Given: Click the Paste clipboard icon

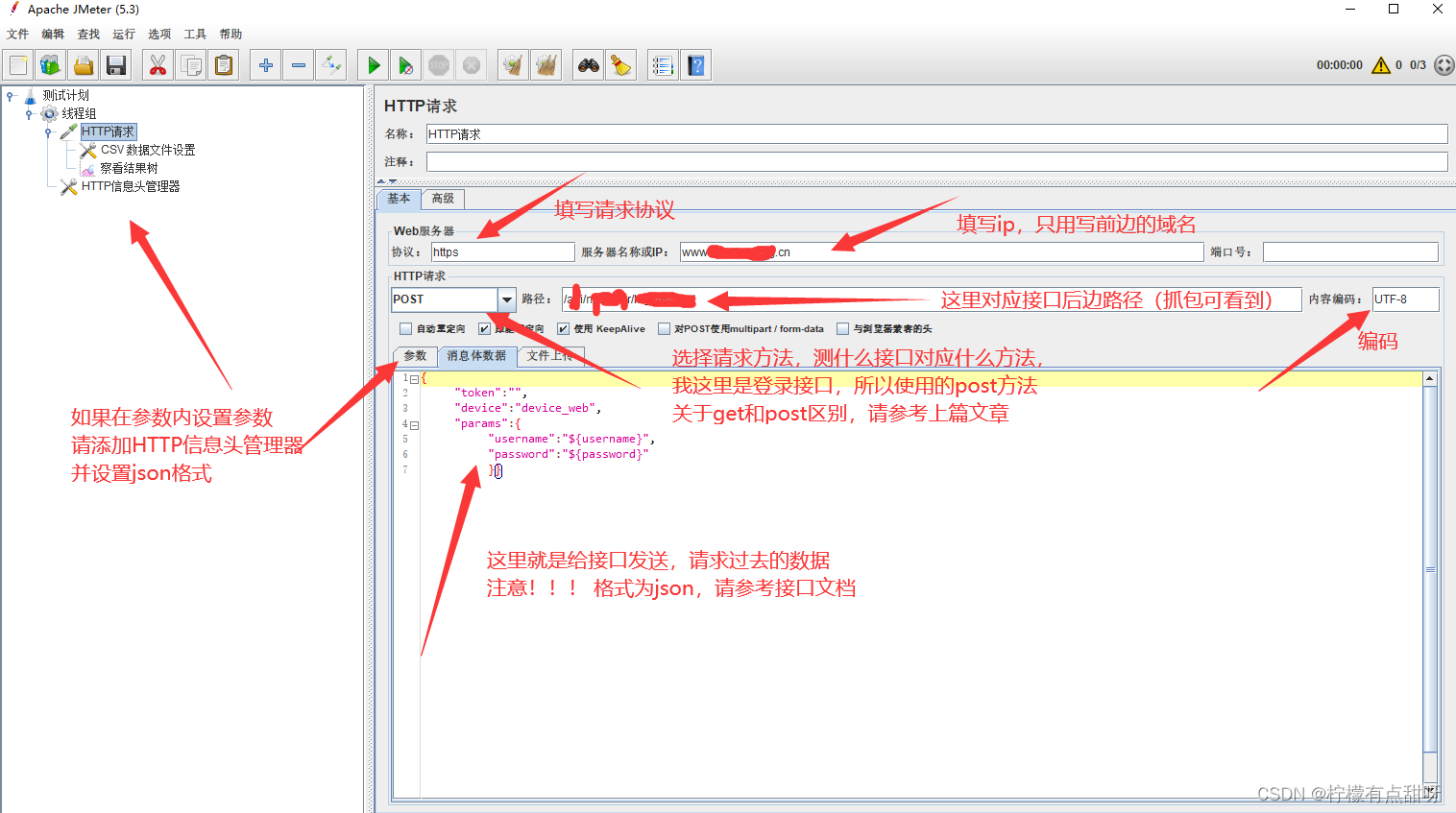Looking at the screenshot, I should 224,65.
